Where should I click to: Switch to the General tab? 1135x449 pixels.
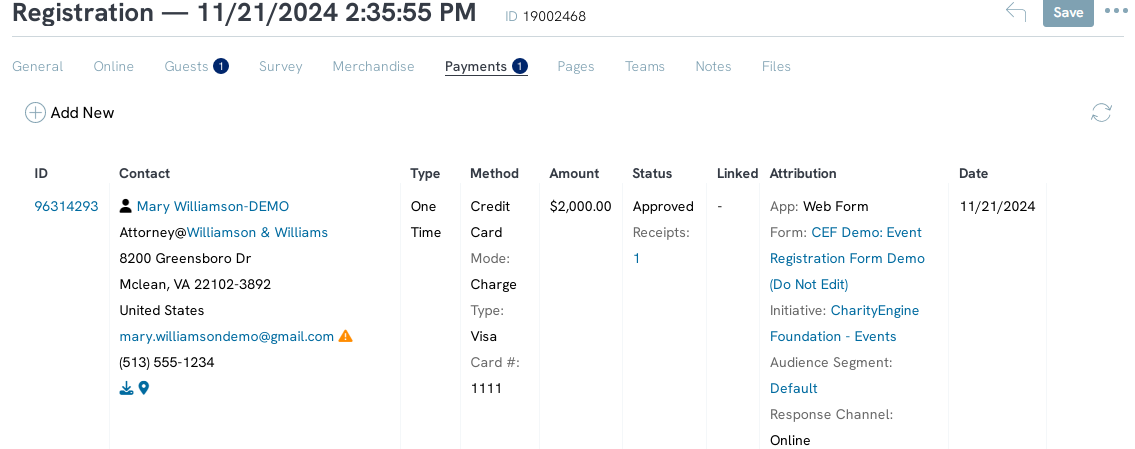coord(38,66)
